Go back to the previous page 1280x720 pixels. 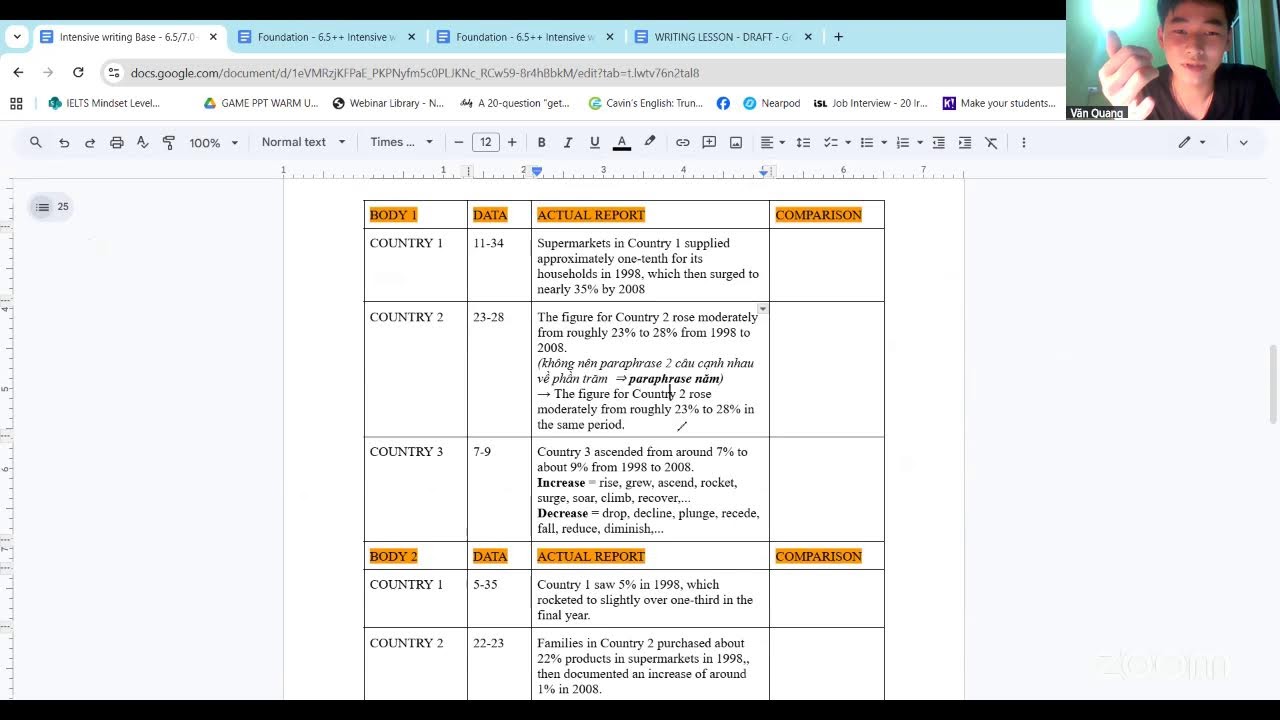18,73
